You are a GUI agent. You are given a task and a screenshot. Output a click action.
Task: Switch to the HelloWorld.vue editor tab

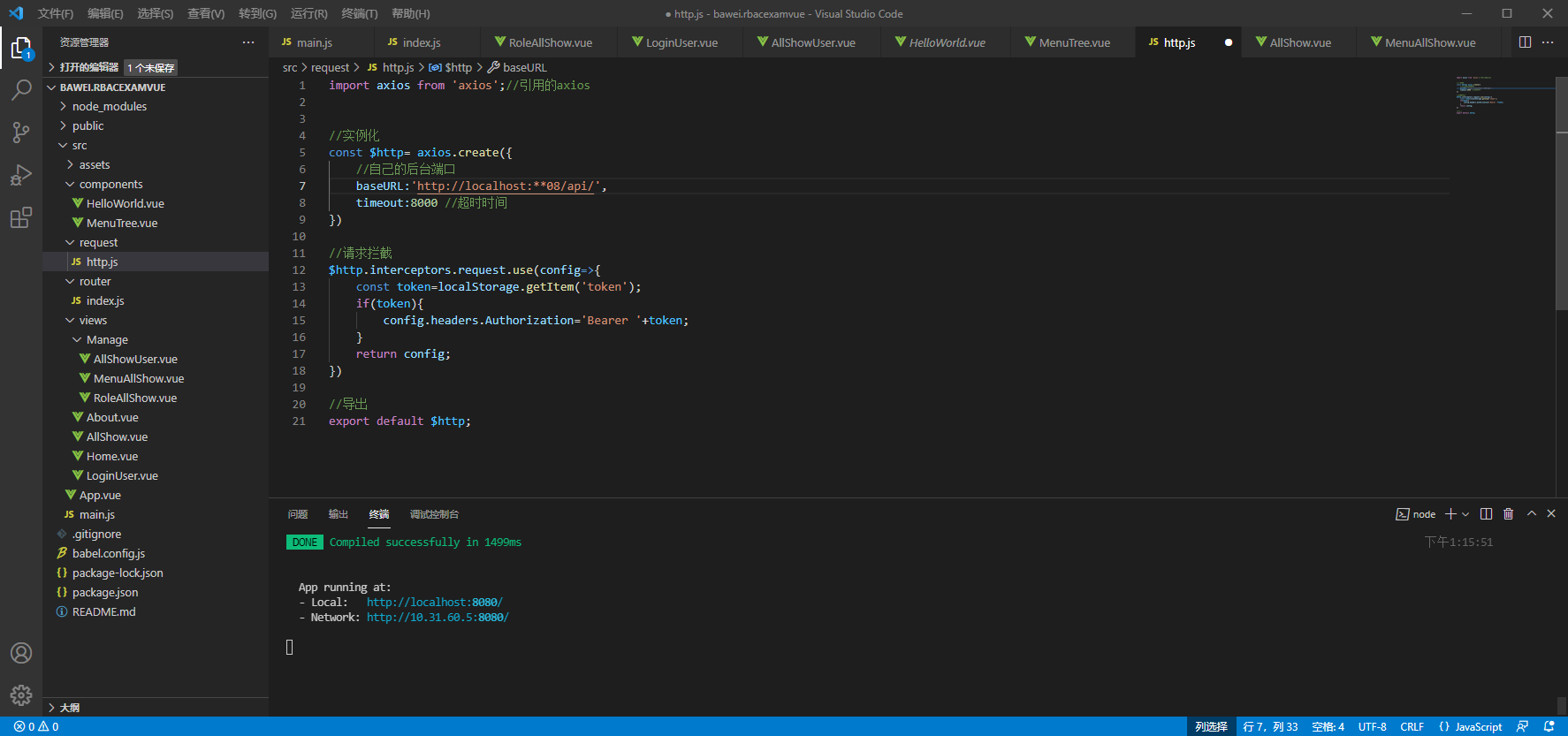pyautogui.click(x=947, y=42)
